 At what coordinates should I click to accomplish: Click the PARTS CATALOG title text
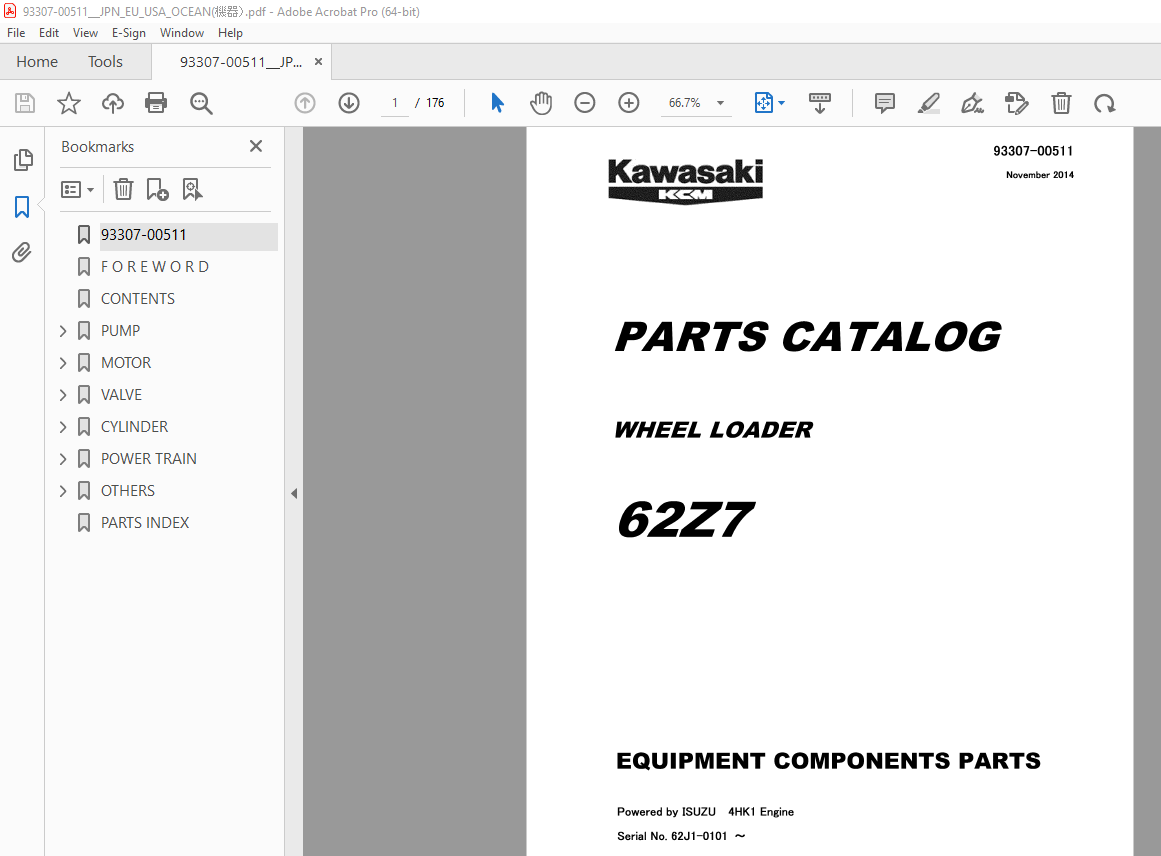click(808, 337)
